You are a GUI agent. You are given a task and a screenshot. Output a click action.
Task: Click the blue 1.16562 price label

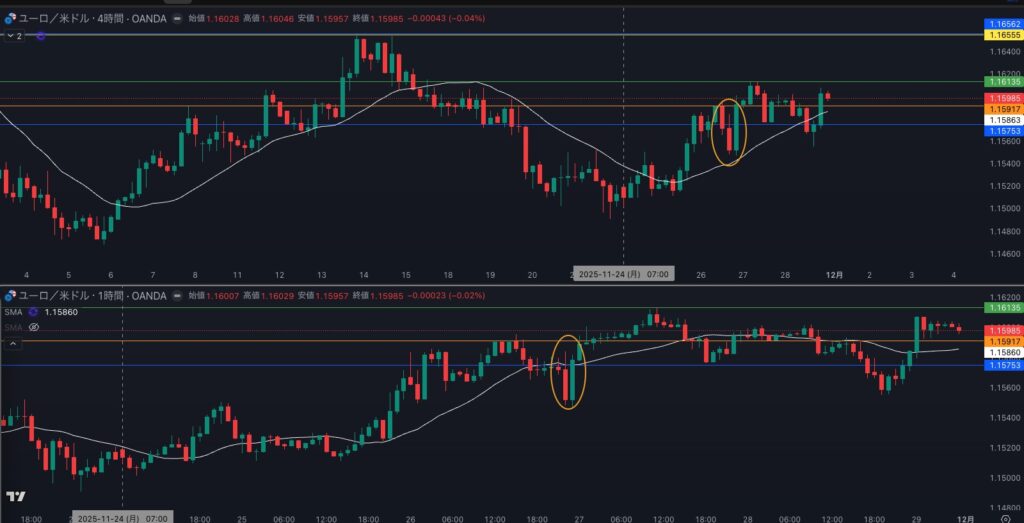pyautogui.click(x=1003, y=24)
